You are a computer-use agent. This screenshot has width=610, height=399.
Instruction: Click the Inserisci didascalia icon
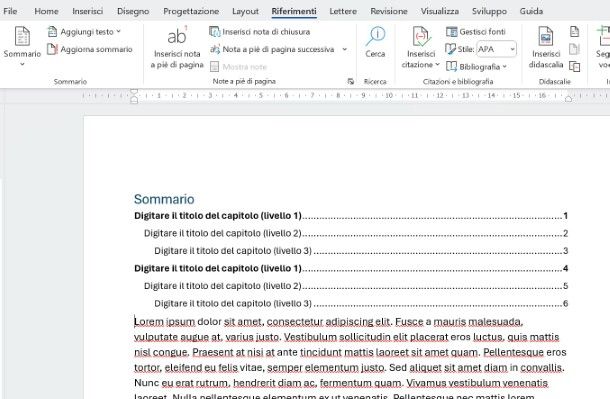(545, 36)
